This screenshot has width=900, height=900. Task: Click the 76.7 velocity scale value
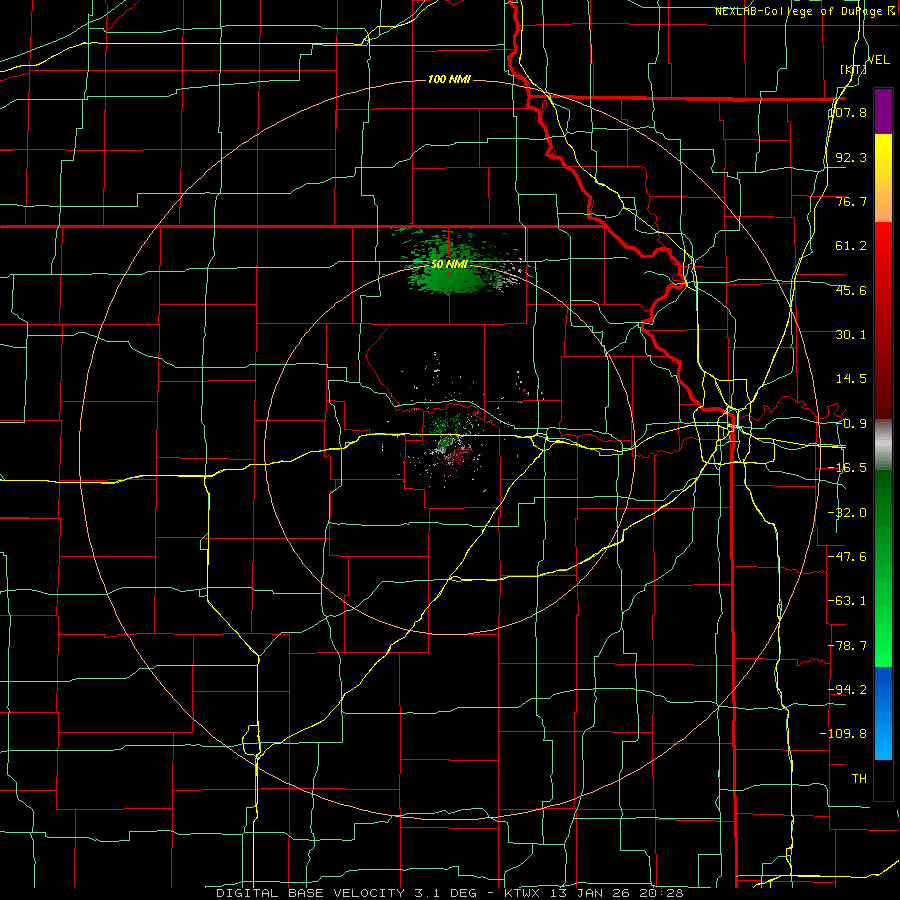pyautogui.click(x=851, y=201)
